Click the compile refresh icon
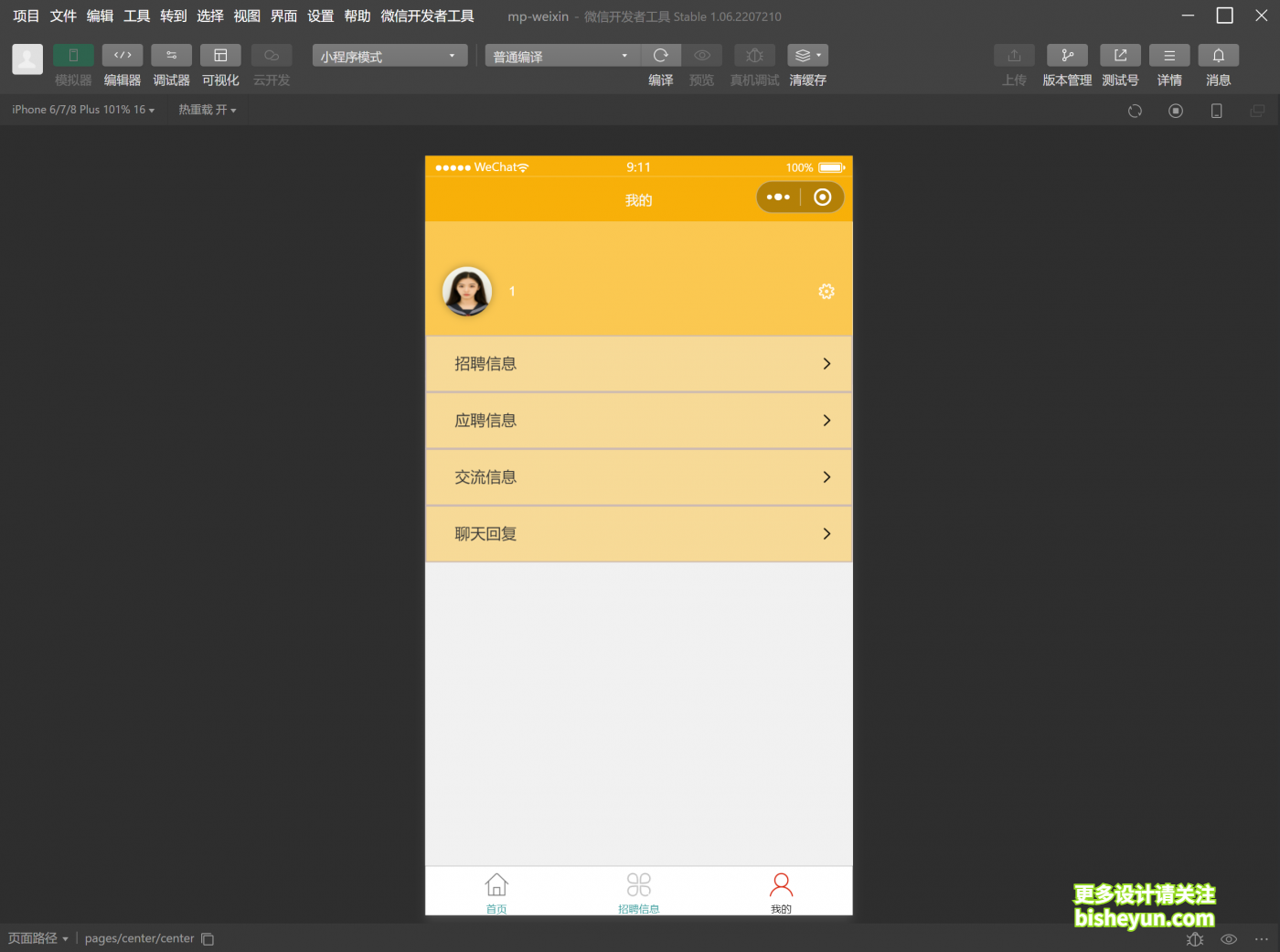Screen dimensions: 1280x952 [661, 56]
